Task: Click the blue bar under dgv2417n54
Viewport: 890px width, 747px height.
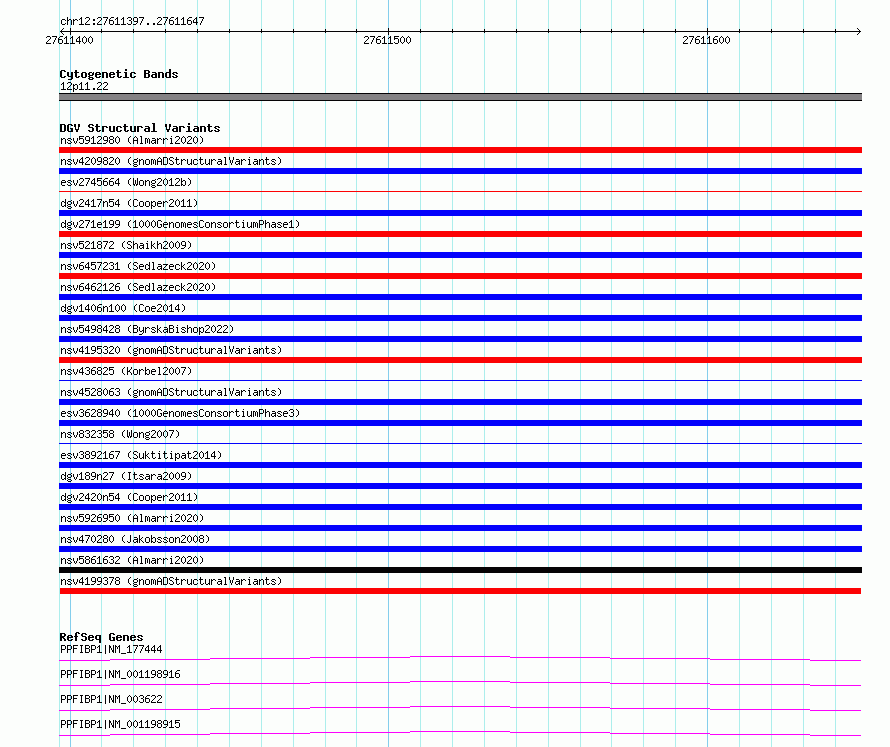Action: coord(460,213)
